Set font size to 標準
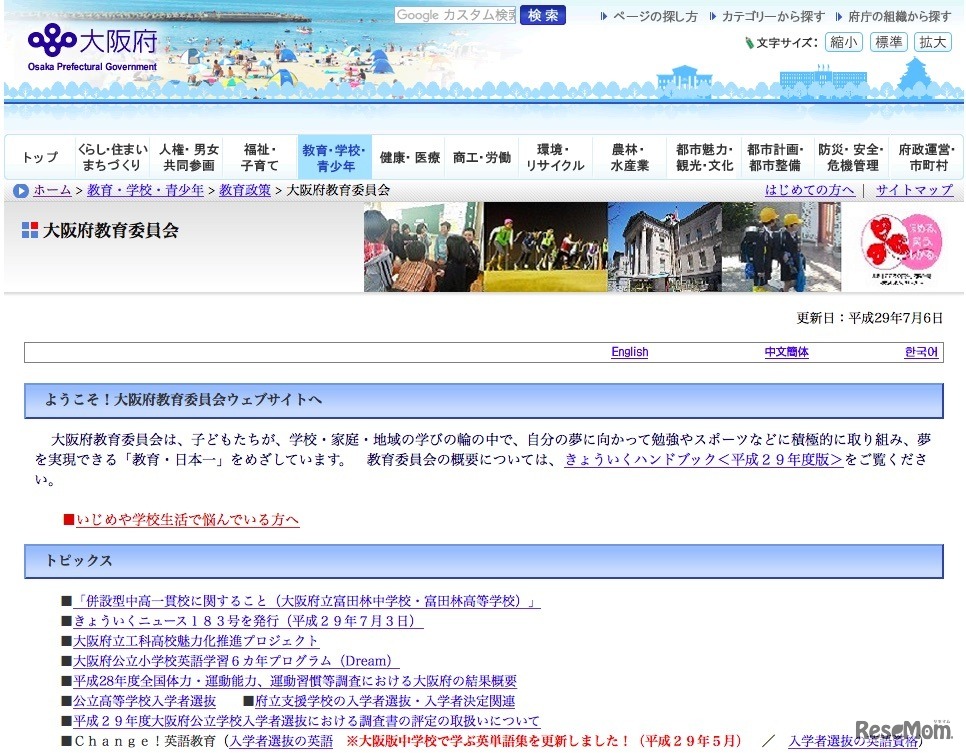 click(x=889, y=42)
